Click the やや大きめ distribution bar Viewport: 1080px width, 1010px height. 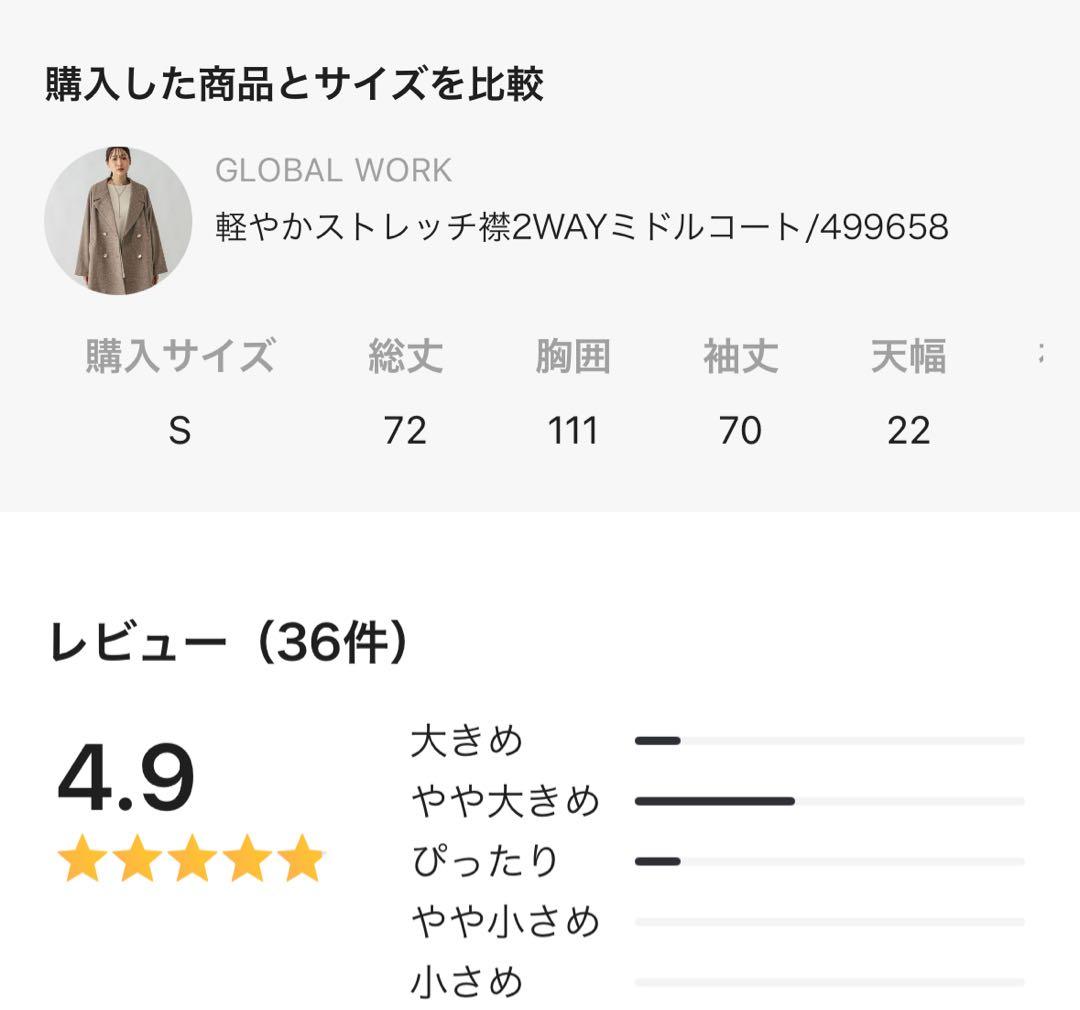(715, 798)
